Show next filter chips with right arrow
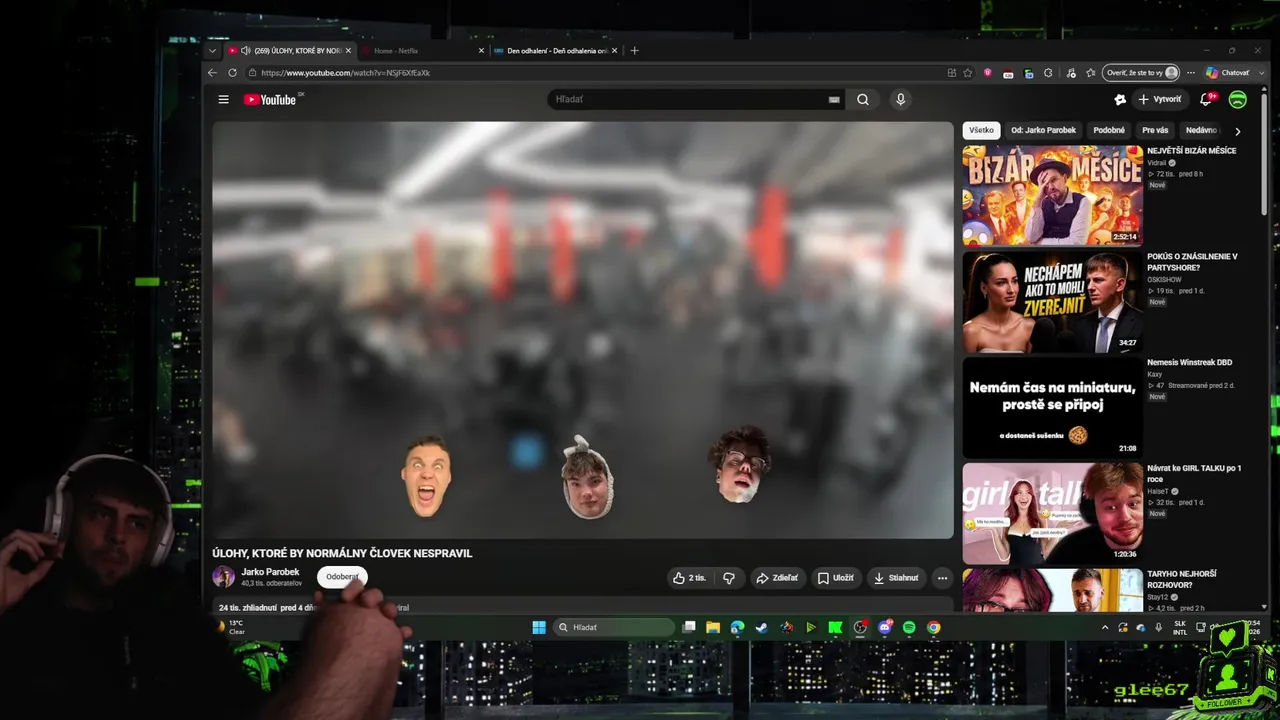 1237,131
